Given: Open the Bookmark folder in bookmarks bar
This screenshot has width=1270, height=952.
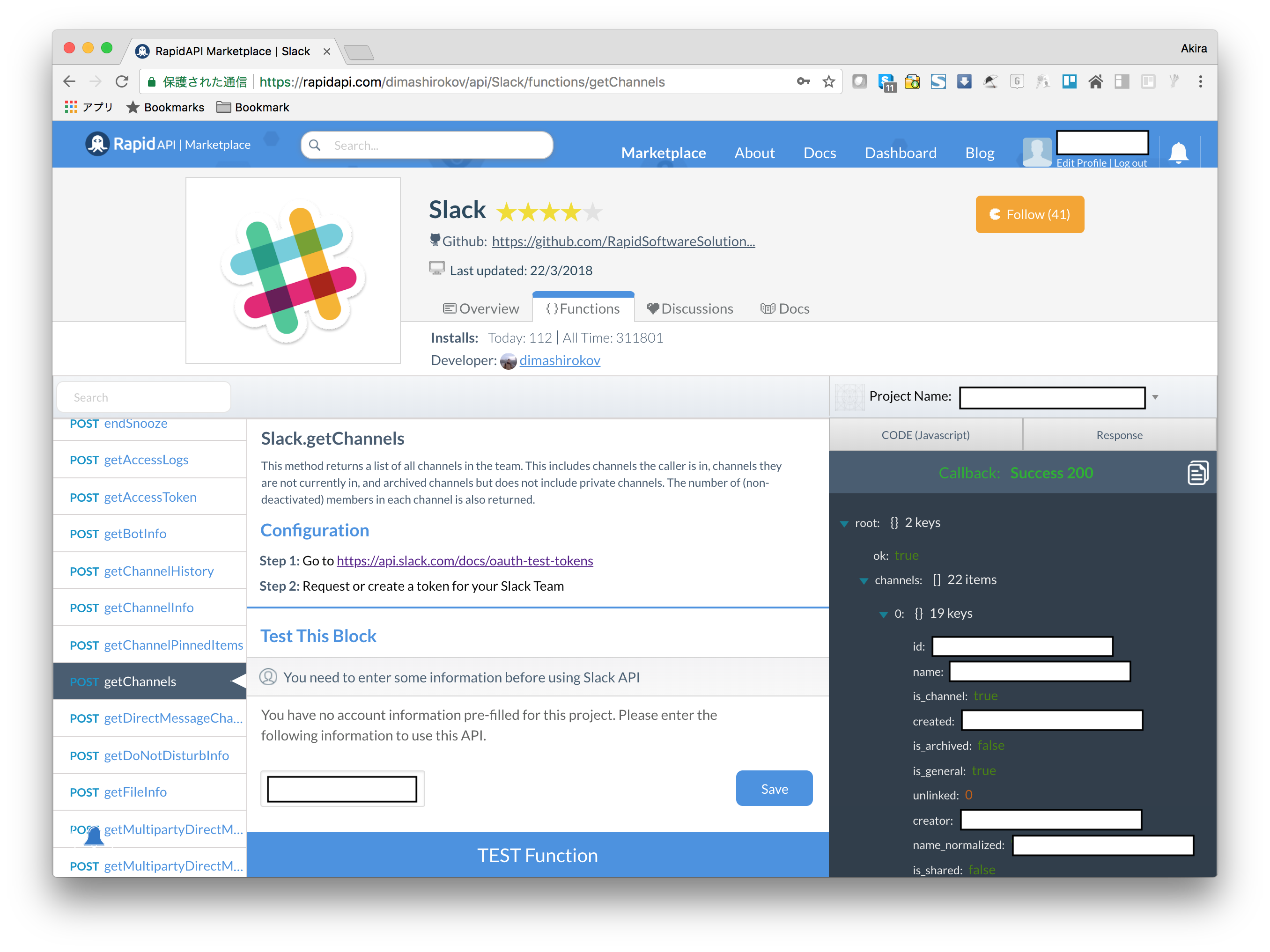Looking at the screenshot, I should [x=252, y=107].
